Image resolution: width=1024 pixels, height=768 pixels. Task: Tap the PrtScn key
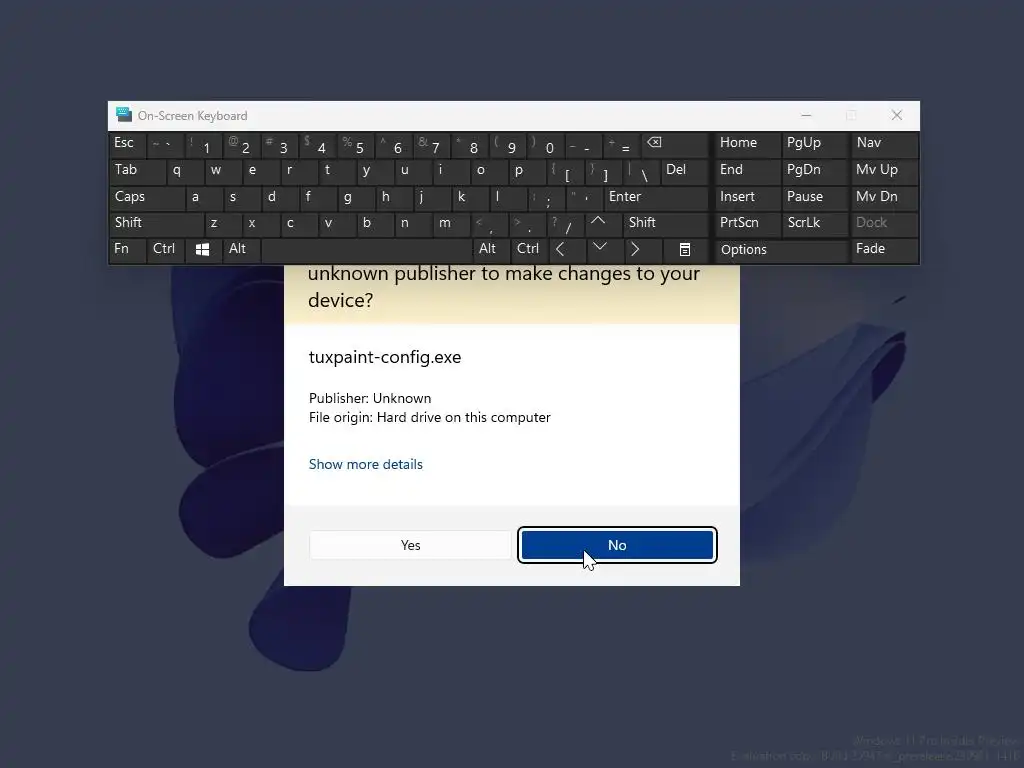[746, 223]
